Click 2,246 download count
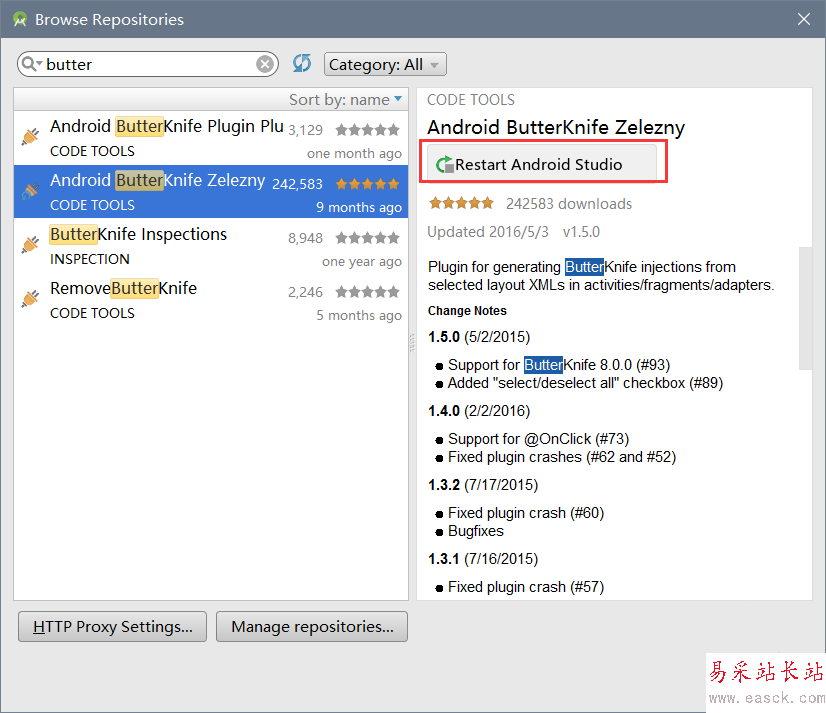The height and width of the screenshot is (713, 826). coord(305,292)
